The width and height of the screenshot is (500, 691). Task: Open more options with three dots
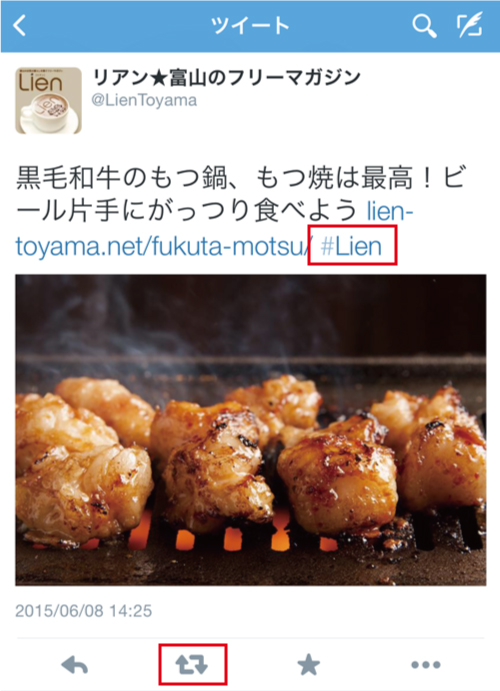click(x=426, y=665)
